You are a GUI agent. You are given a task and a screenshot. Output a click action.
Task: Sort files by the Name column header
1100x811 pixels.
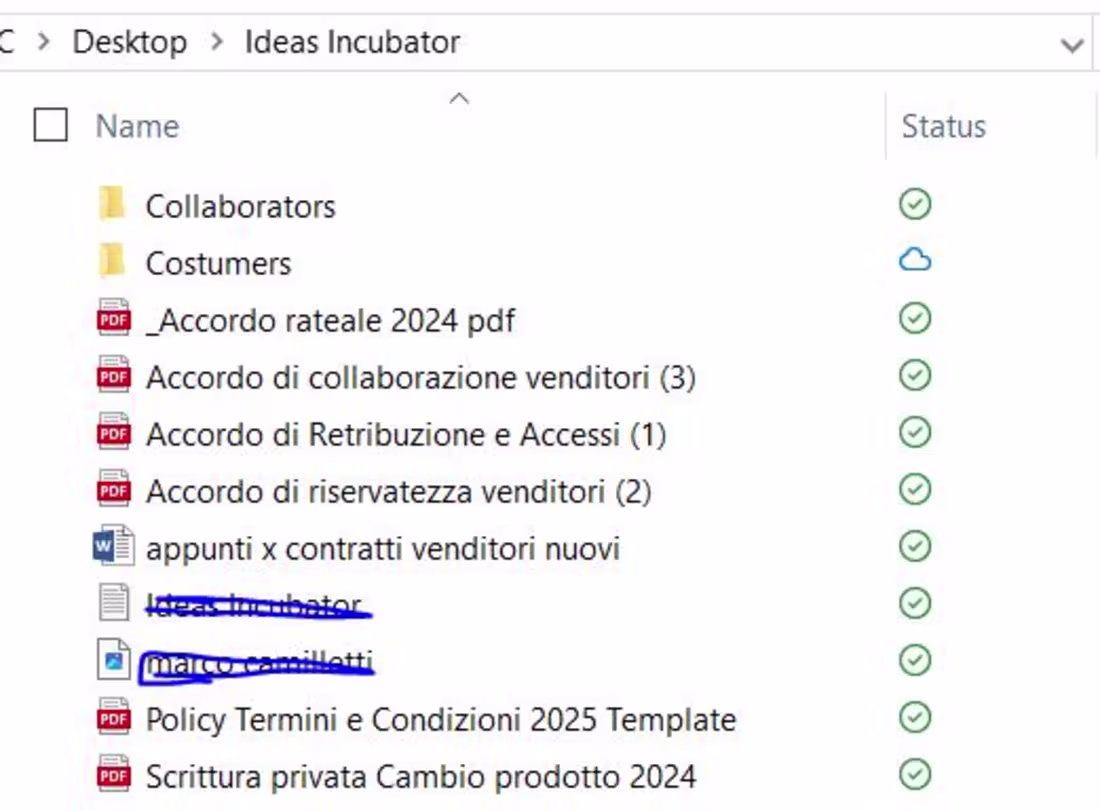pyautogui.click(x=137, y=126)
